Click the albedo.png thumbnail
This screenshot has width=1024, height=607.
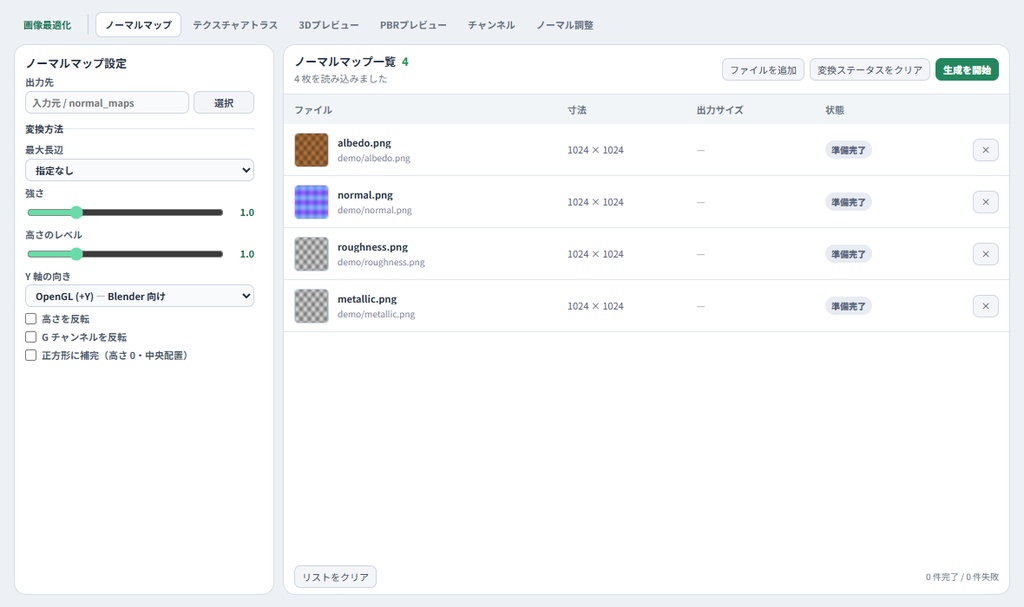click(312, 150)
